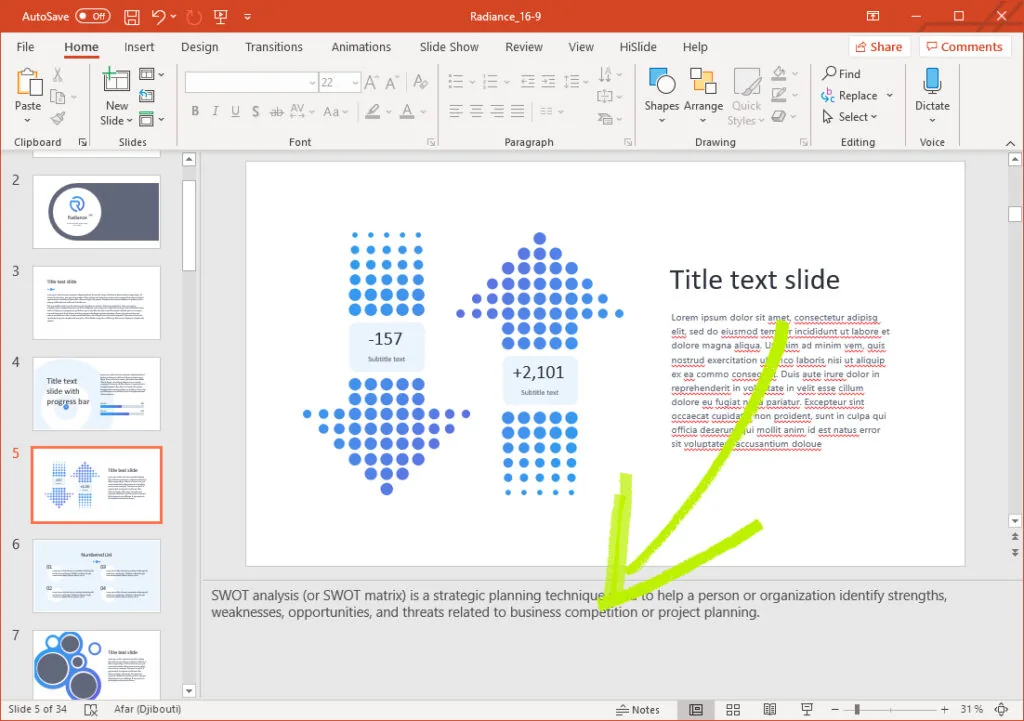1024x721 pixels.
Task: Click Text Highlight Color button
Action: tap(373, 112)
